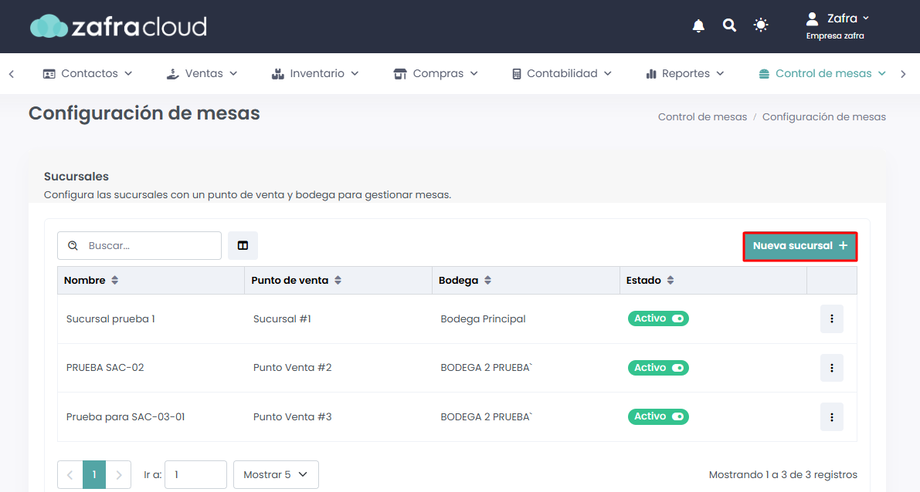Focus the Buscar search field

point(139,245)
